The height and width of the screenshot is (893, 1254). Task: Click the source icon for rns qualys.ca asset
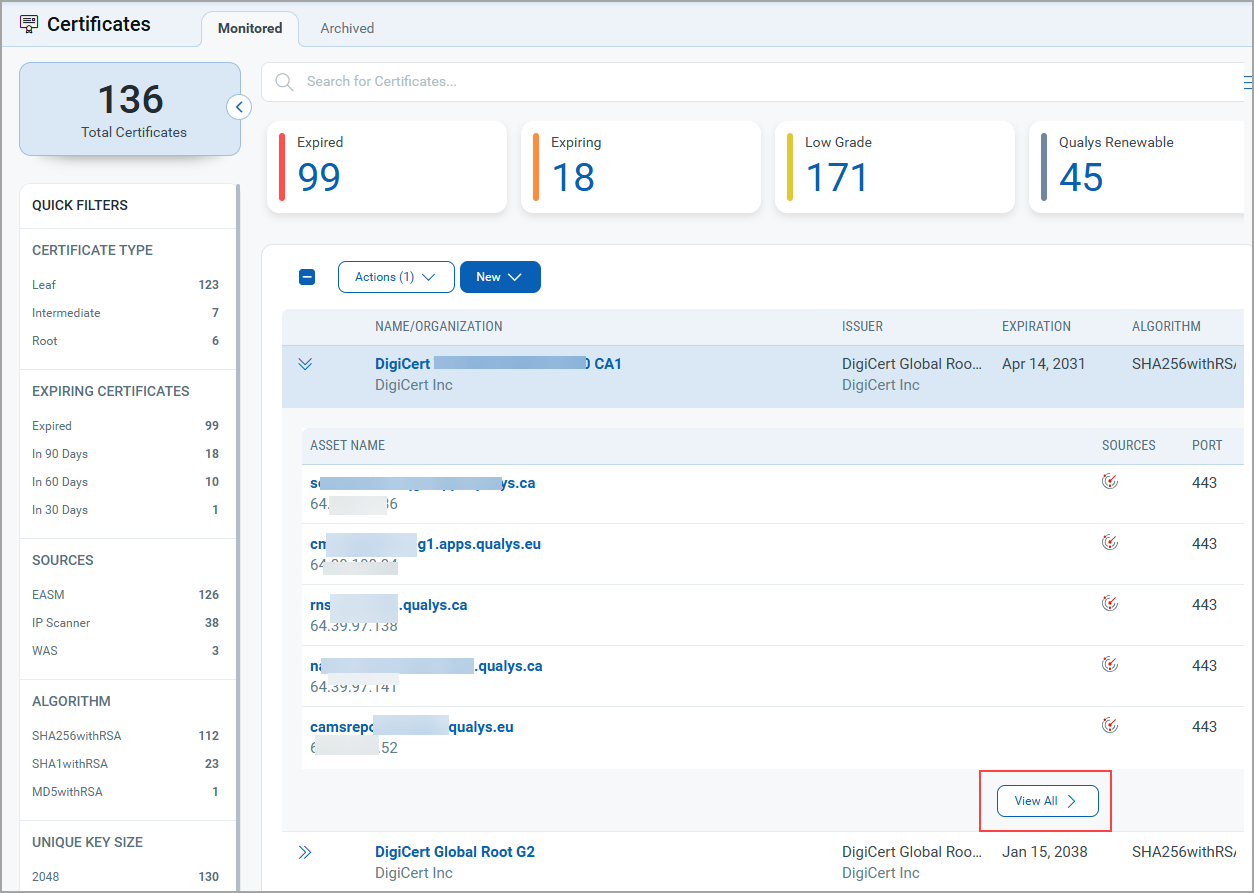(1109, 604)
